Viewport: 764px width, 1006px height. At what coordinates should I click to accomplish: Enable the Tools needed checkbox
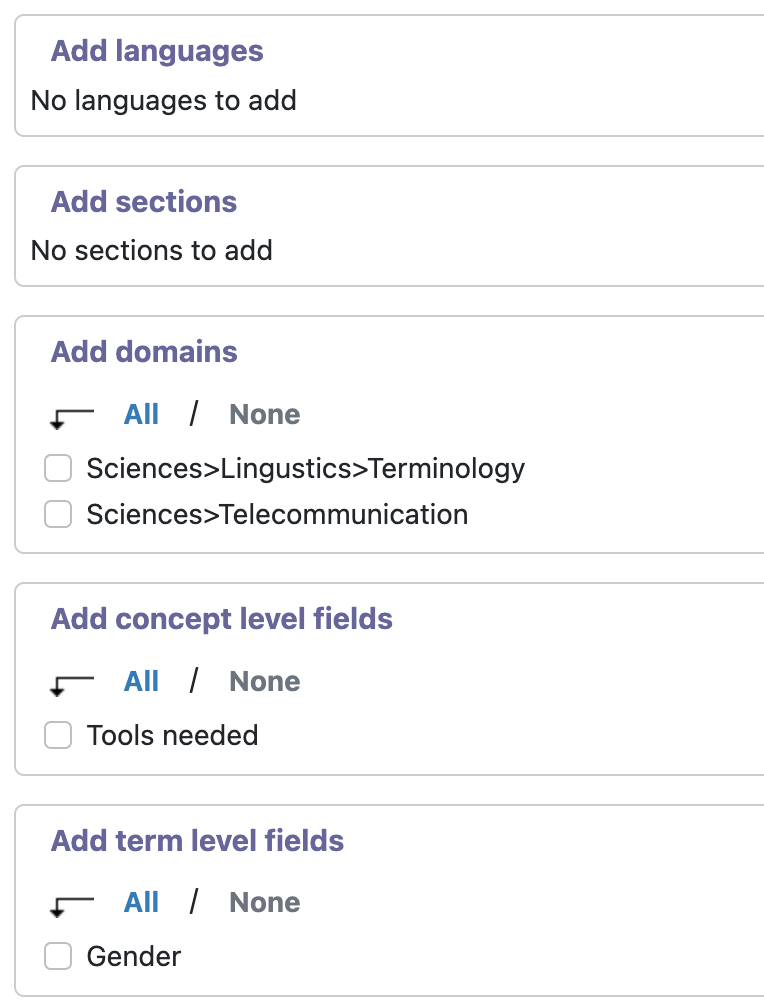[58, 735]
